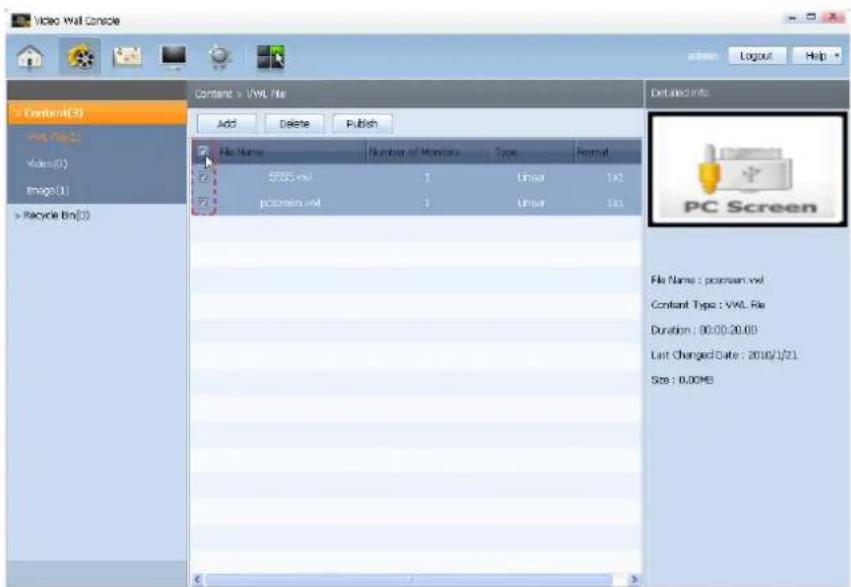Click the Add button
The image size is (851, 587).
(x=227, y=124)
